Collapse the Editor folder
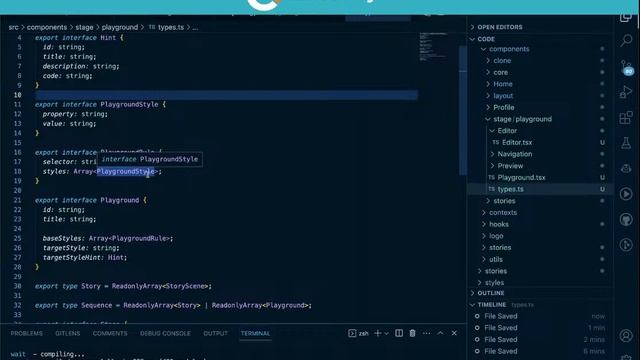Viewport: 640px width, 360px height. pos(507,131)
